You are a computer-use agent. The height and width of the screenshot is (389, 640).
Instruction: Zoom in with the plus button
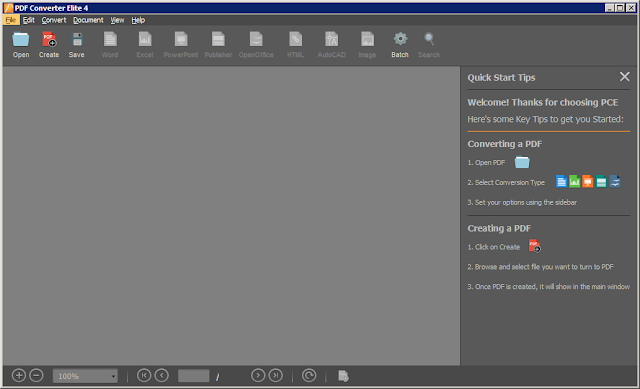click(x=19, y=375)
